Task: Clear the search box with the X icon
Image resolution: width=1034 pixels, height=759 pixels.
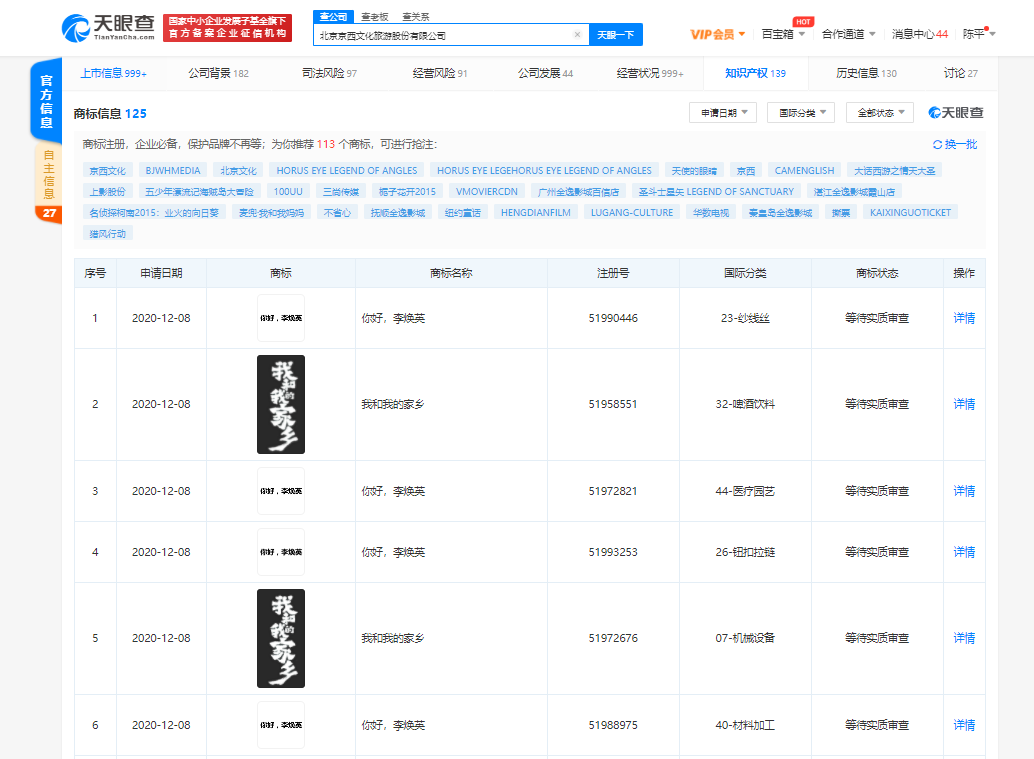Action: (x=577, y=35)
